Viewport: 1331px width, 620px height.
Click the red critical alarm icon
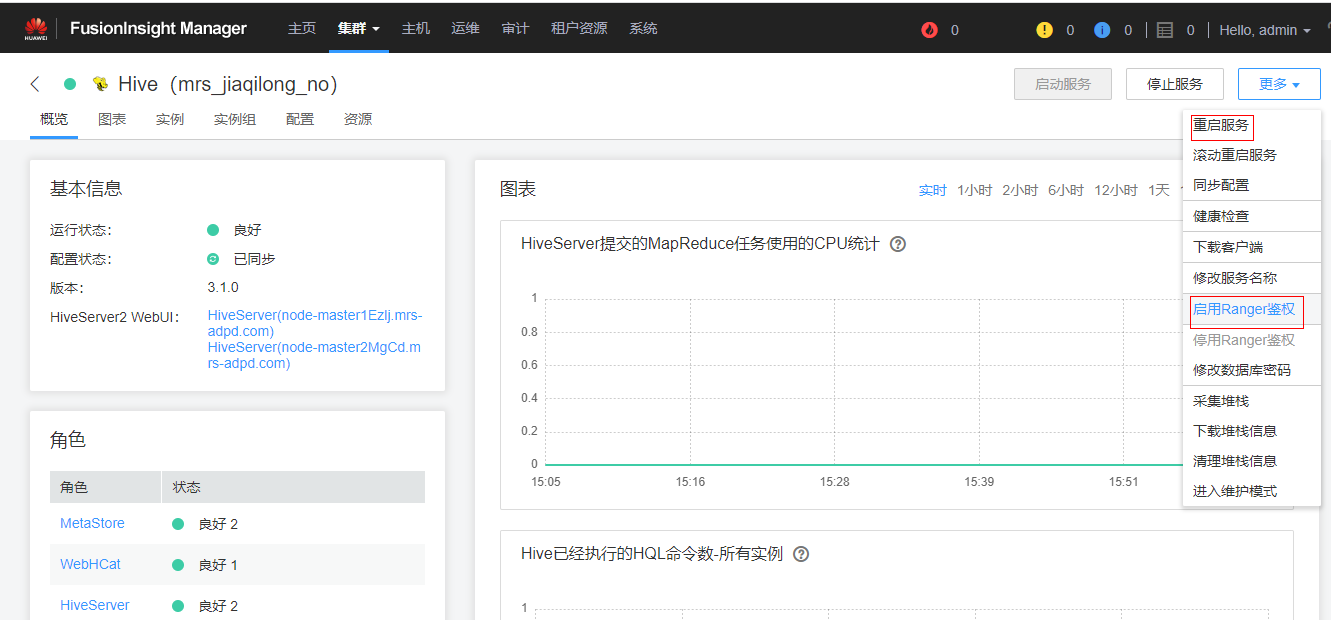click(930, 30)
